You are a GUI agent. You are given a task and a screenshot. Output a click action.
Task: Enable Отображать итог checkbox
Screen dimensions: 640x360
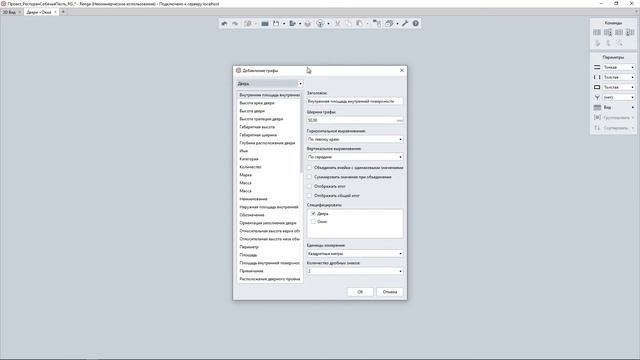coord(309,187)
